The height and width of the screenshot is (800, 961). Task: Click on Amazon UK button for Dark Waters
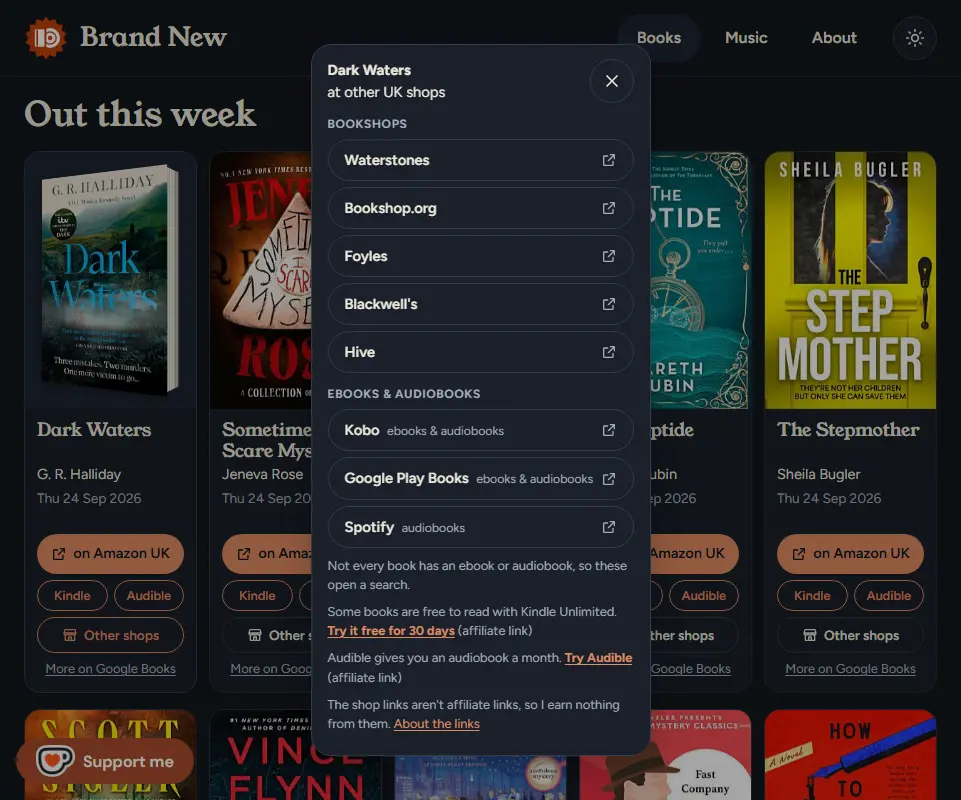[110, 554]
